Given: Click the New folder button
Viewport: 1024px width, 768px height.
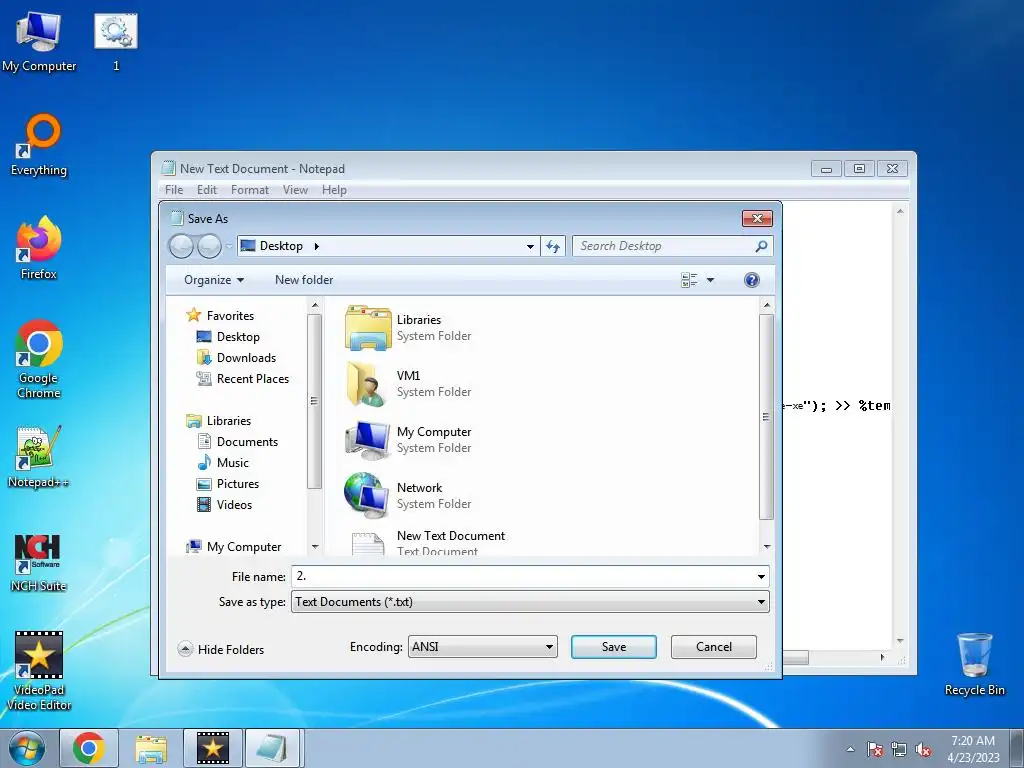Looking at the screenshot, I should (304, 280).
